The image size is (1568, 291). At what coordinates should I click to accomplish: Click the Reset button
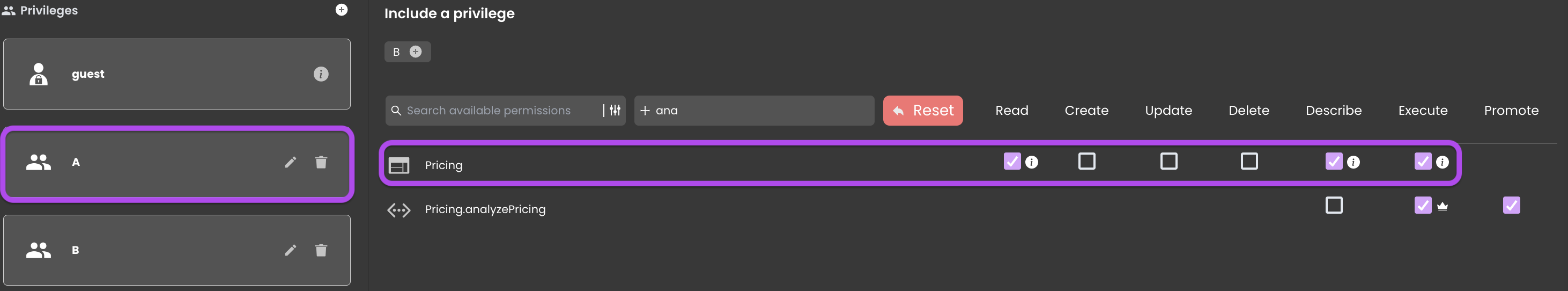click(923, 111)
